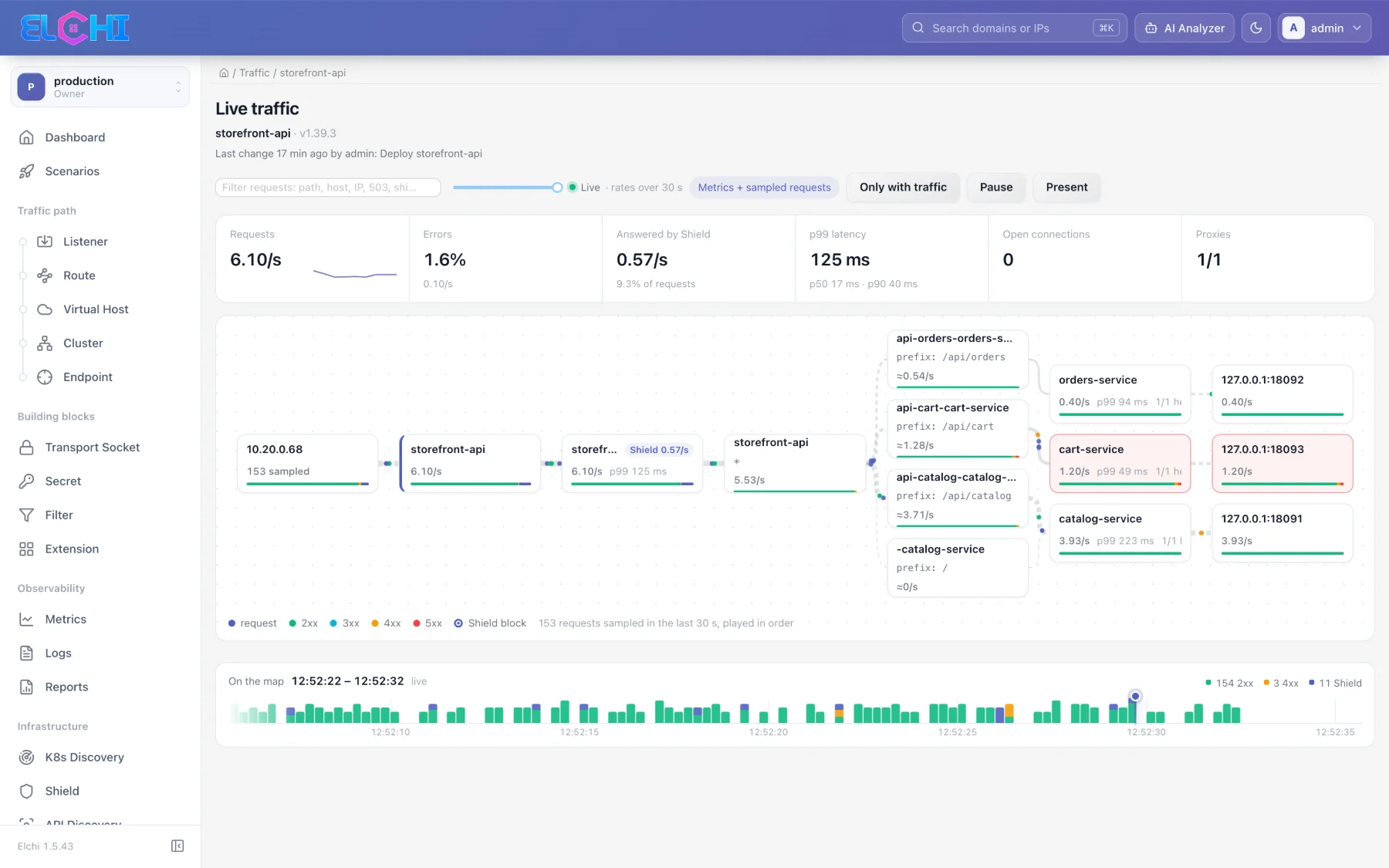
Task: Click the Route icon
Action: point(45,275)
